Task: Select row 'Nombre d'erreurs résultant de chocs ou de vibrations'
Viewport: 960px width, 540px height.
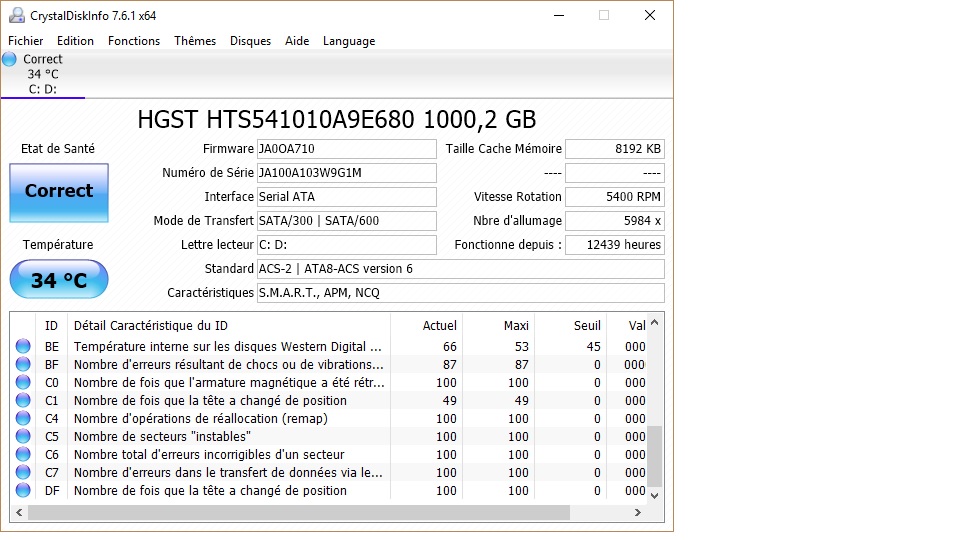Action: point(329,364)
